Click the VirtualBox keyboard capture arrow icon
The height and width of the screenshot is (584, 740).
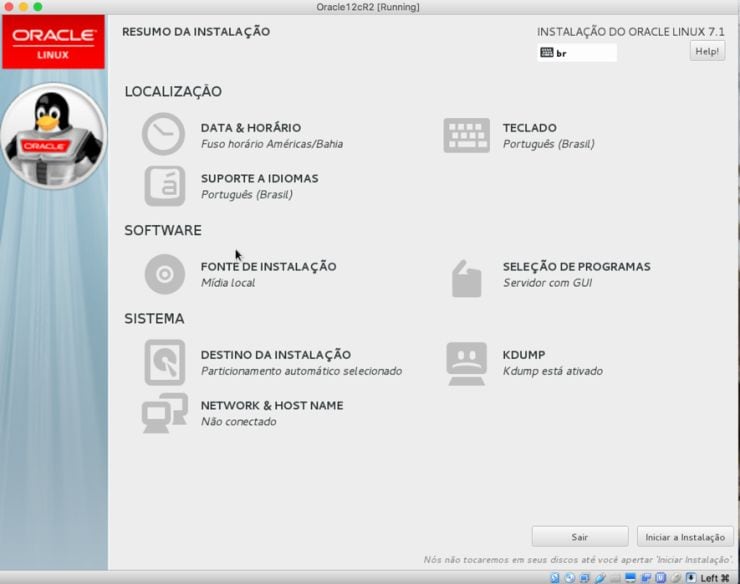click(691, 578)
